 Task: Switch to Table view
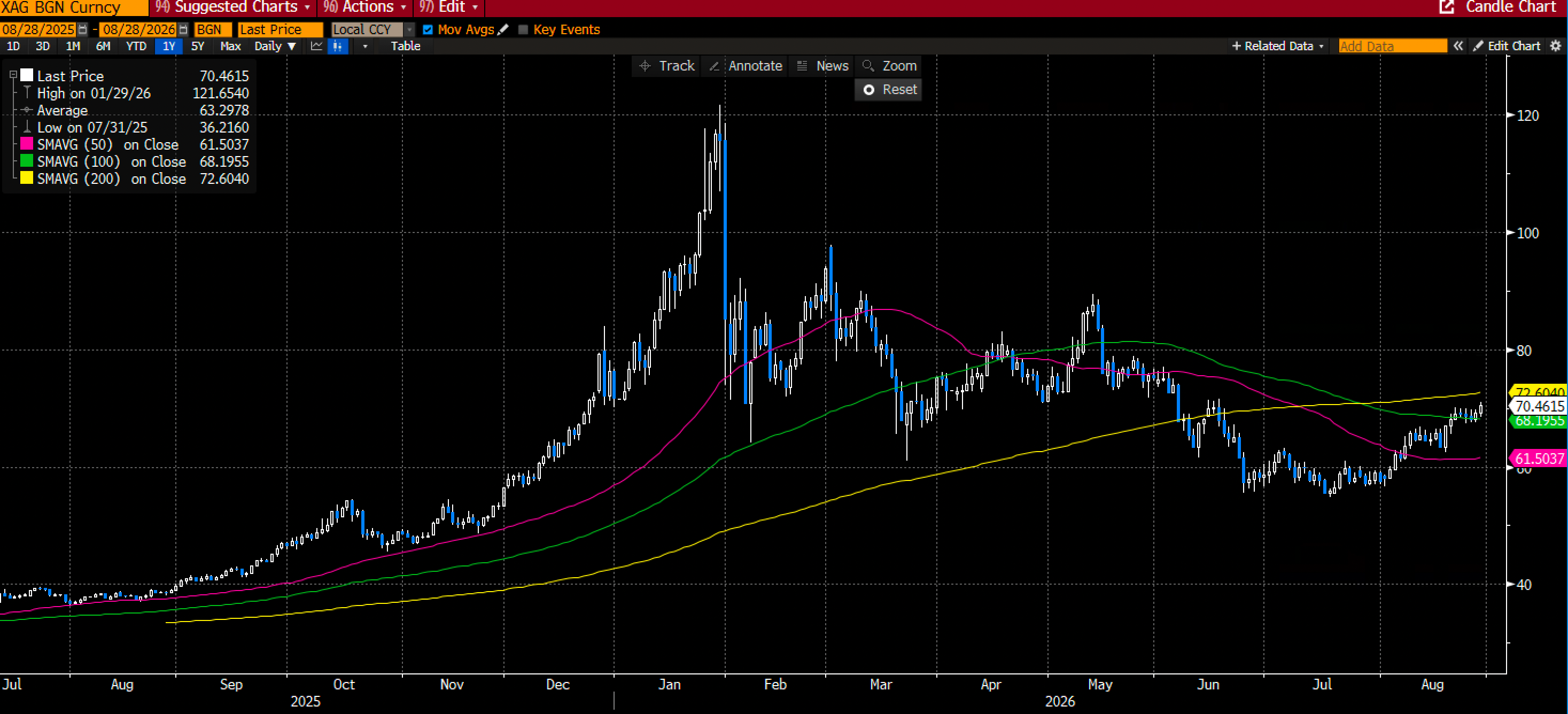tap(406, 45)
